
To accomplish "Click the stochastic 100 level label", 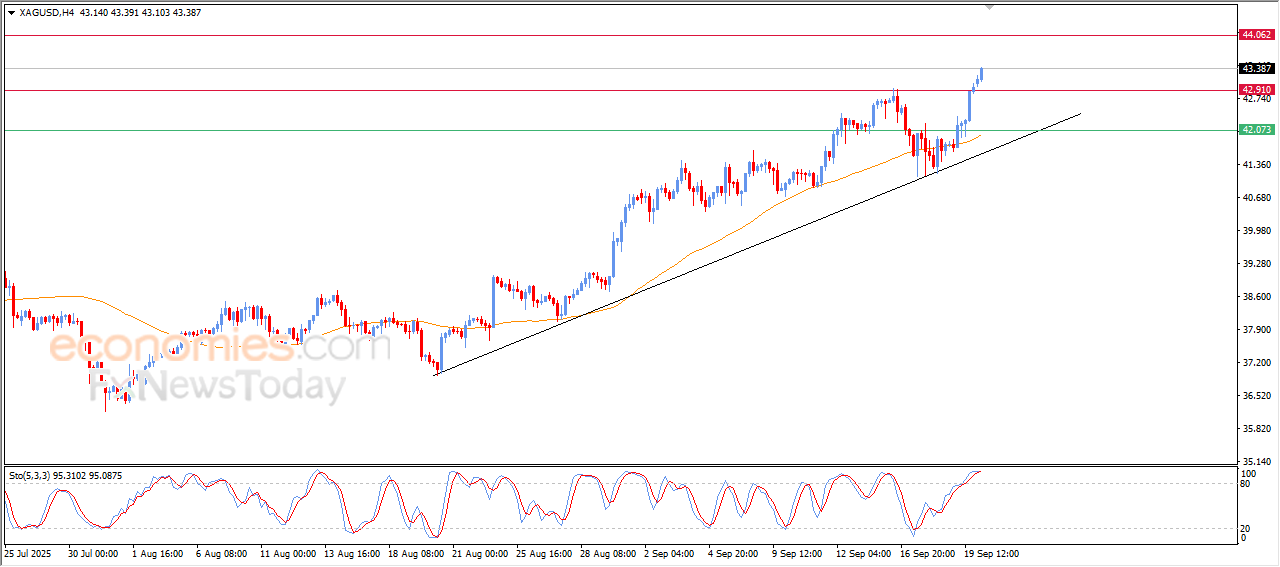I will pos(1248,473).
